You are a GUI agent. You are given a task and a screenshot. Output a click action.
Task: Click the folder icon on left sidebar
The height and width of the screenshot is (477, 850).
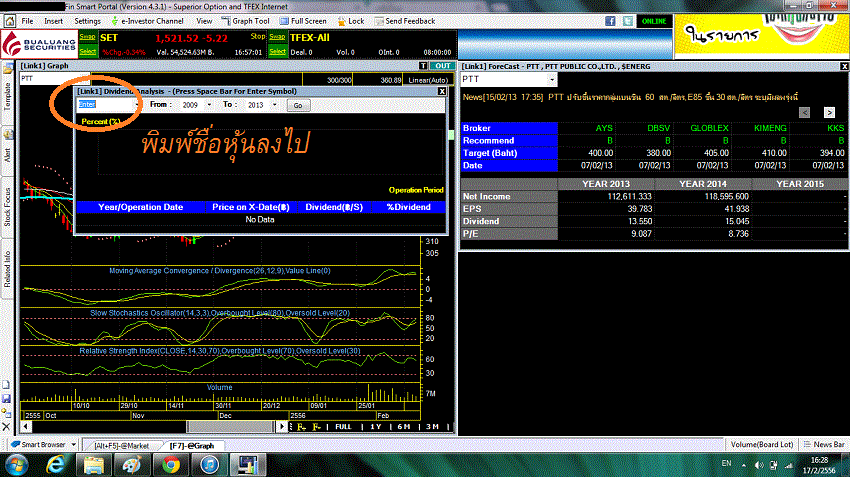point(7,68)
